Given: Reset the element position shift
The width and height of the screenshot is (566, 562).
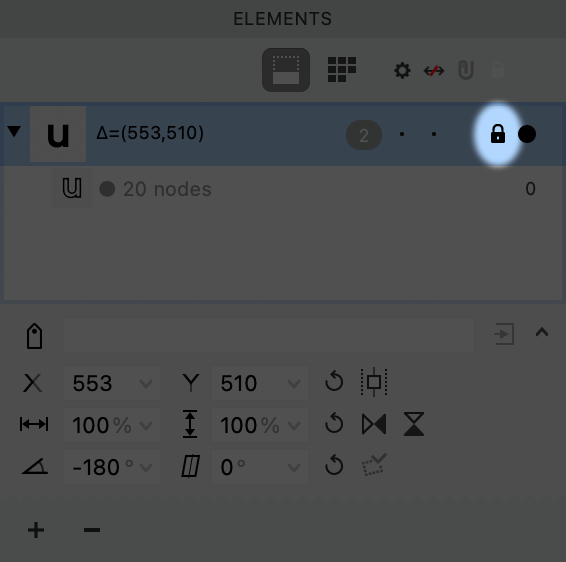Looking at the screenshot, I should pos(334,381).
